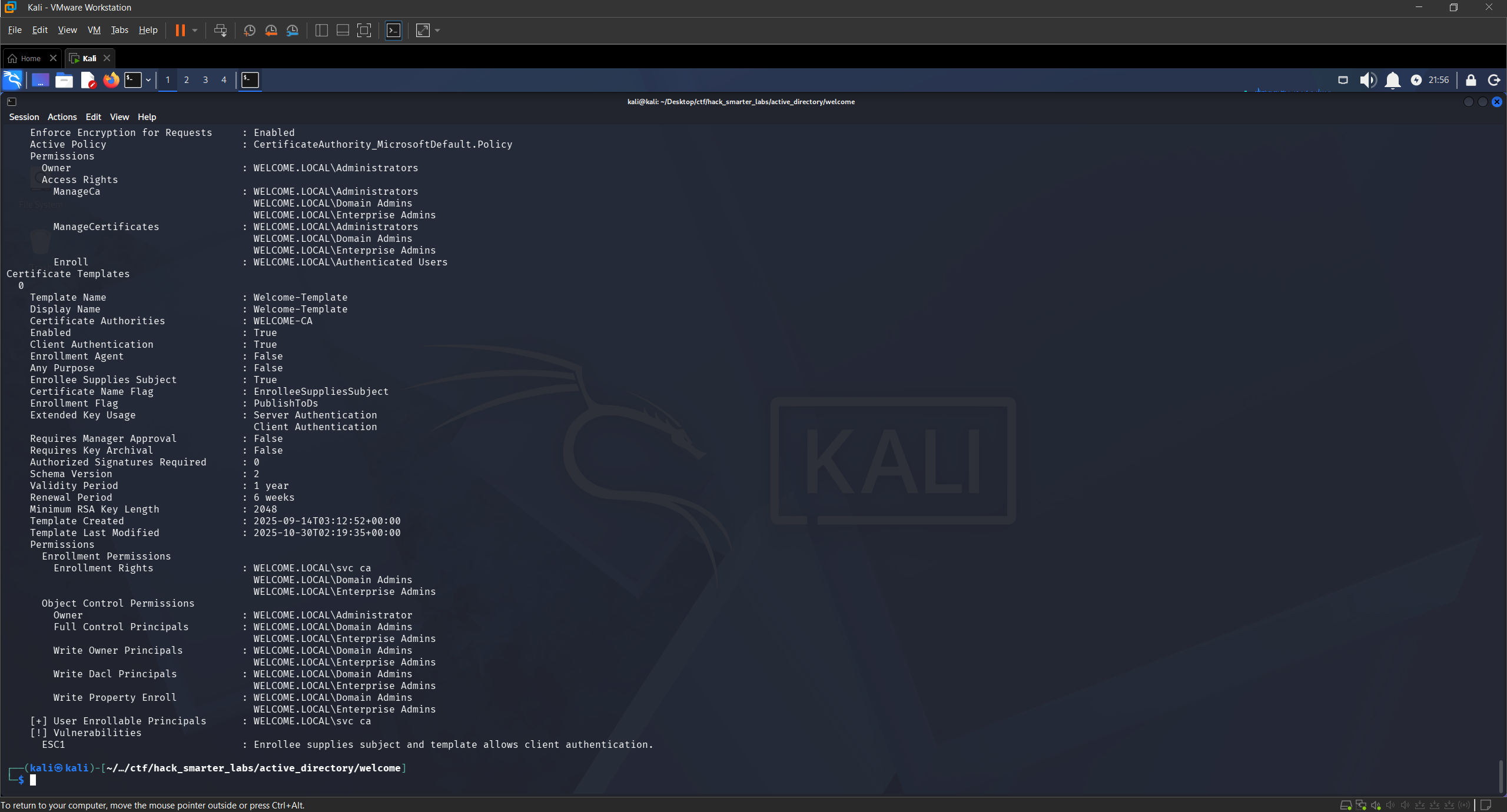Open the power manager indicator
Screen dimensions: 1507x812
tap(1416, 80)
